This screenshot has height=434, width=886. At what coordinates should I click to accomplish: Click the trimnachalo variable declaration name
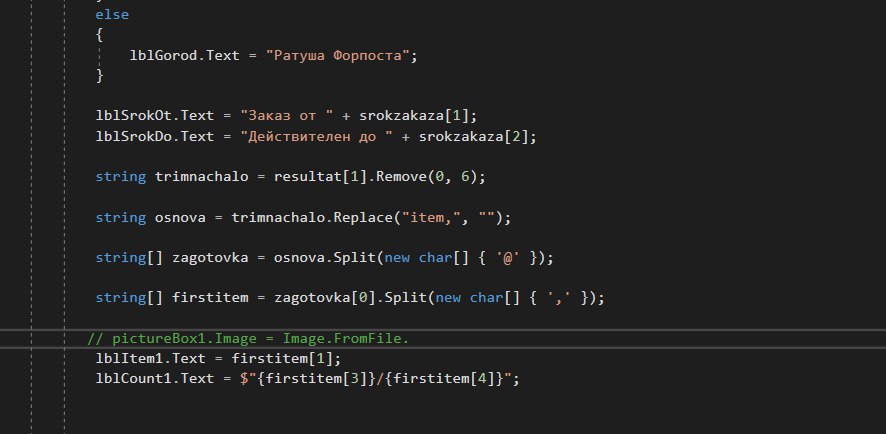[x=202, y=176]
